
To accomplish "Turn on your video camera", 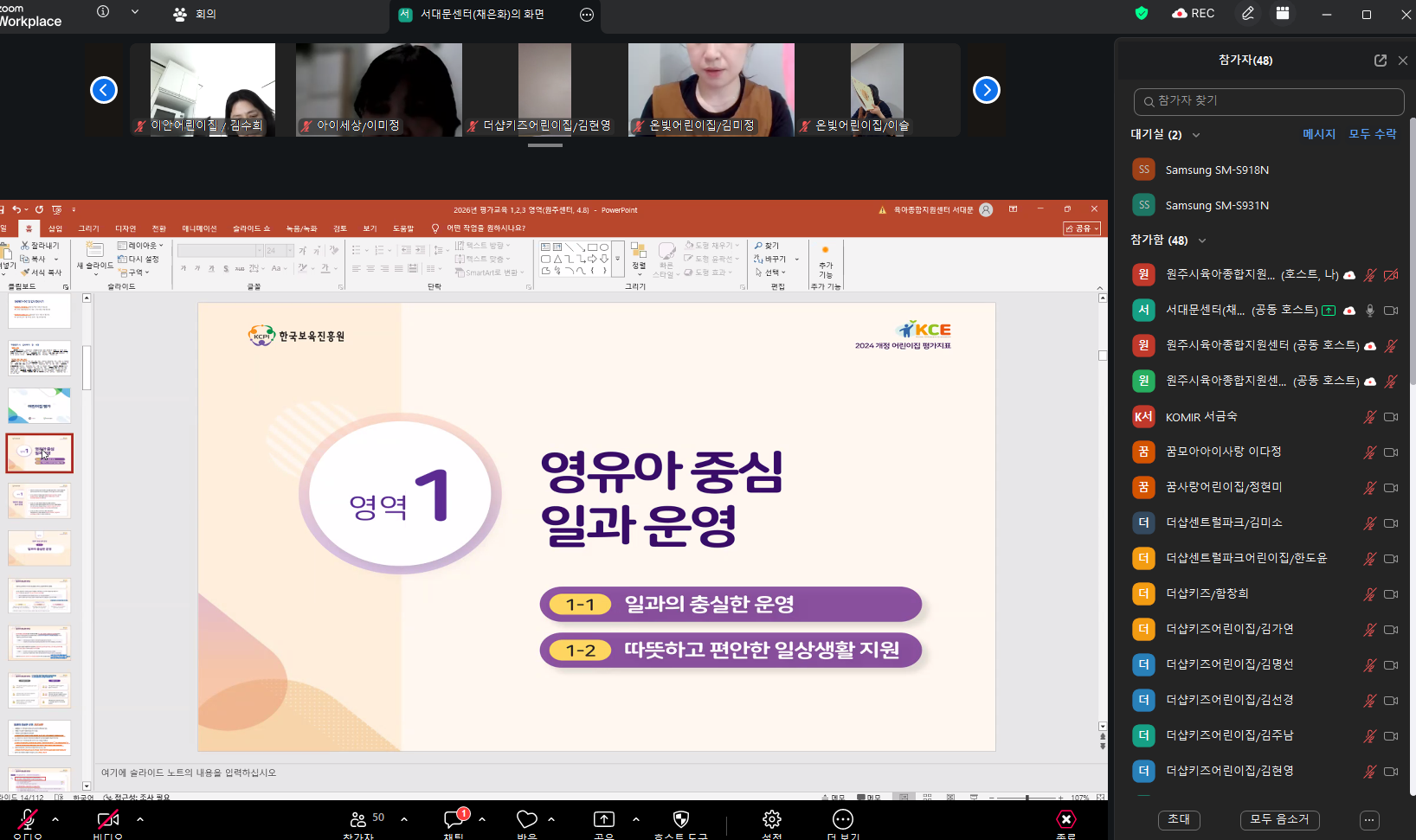I will [x=108, y=820].
